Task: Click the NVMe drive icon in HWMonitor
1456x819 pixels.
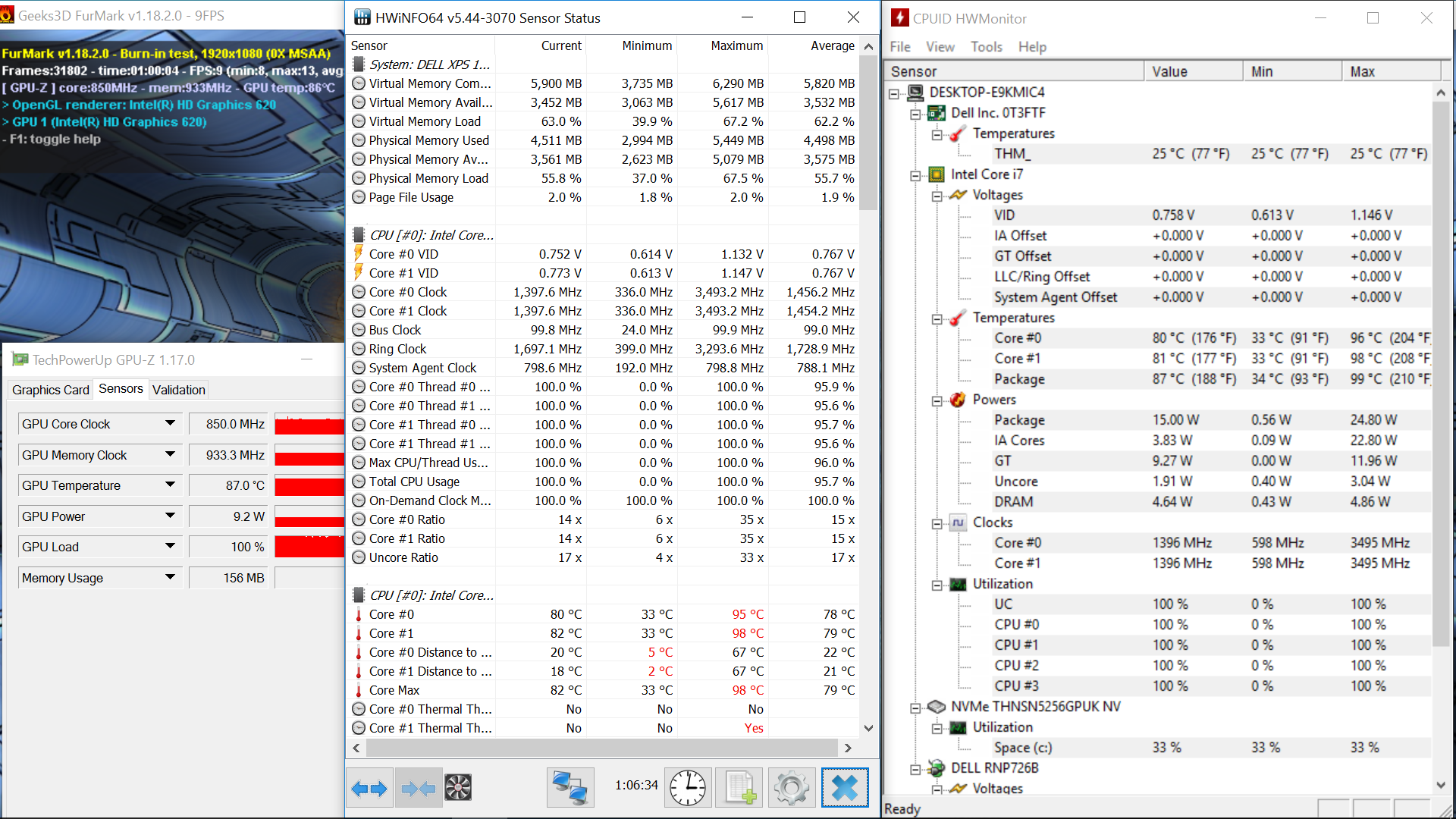Action: point(937,707)
